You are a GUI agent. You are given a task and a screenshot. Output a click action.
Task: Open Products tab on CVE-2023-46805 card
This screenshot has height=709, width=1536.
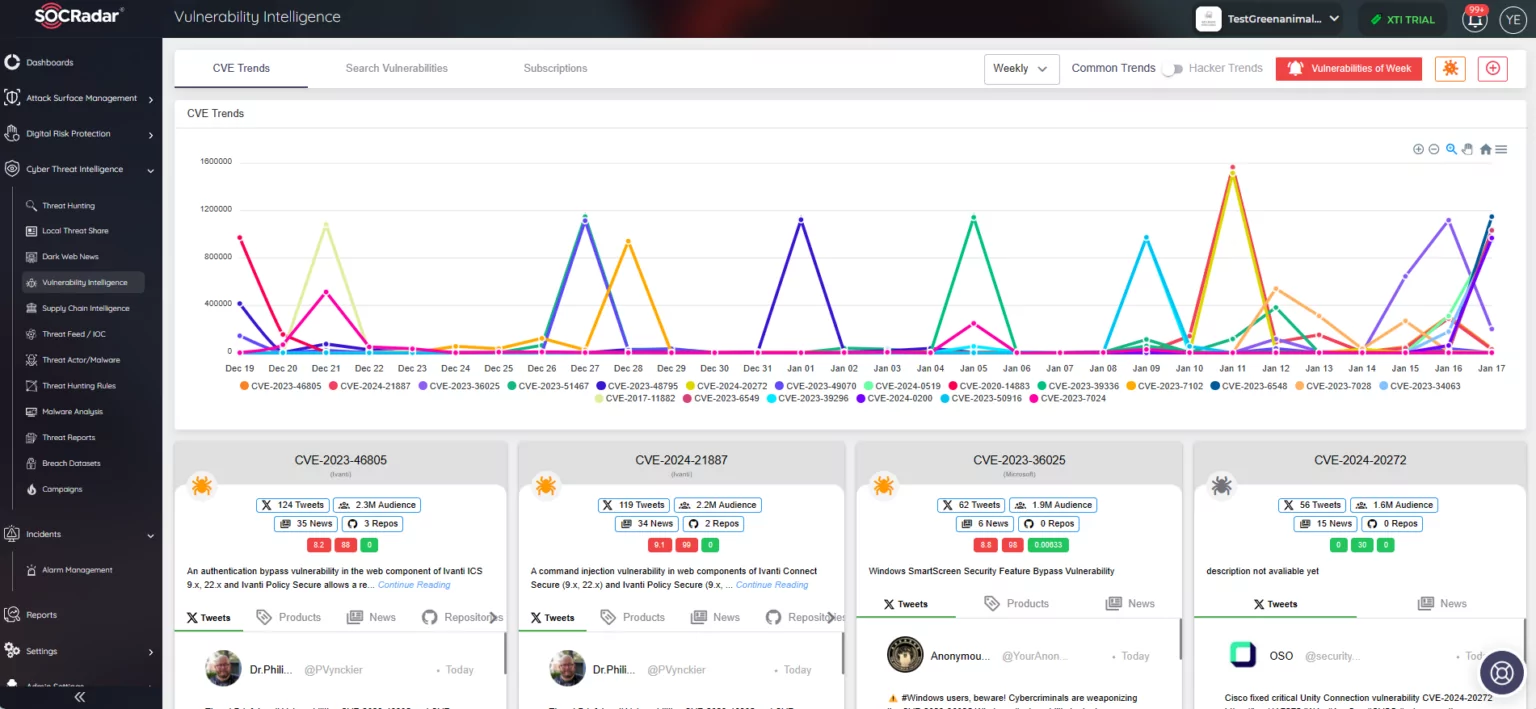[x=289, y=617]
